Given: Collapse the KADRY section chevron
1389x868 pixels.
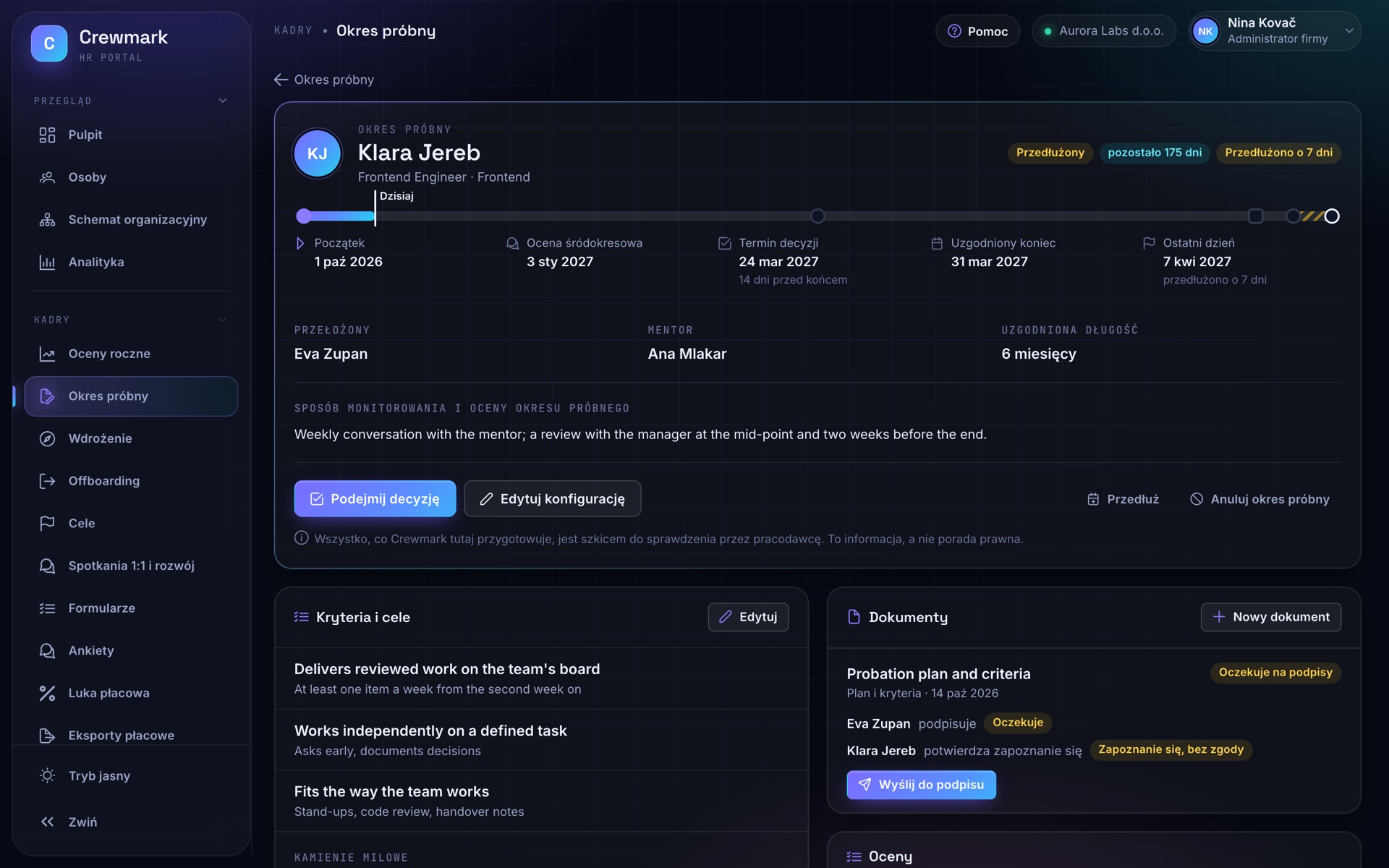Looking at the screenshot, I should pyautogui.click(x=223, y=320).
